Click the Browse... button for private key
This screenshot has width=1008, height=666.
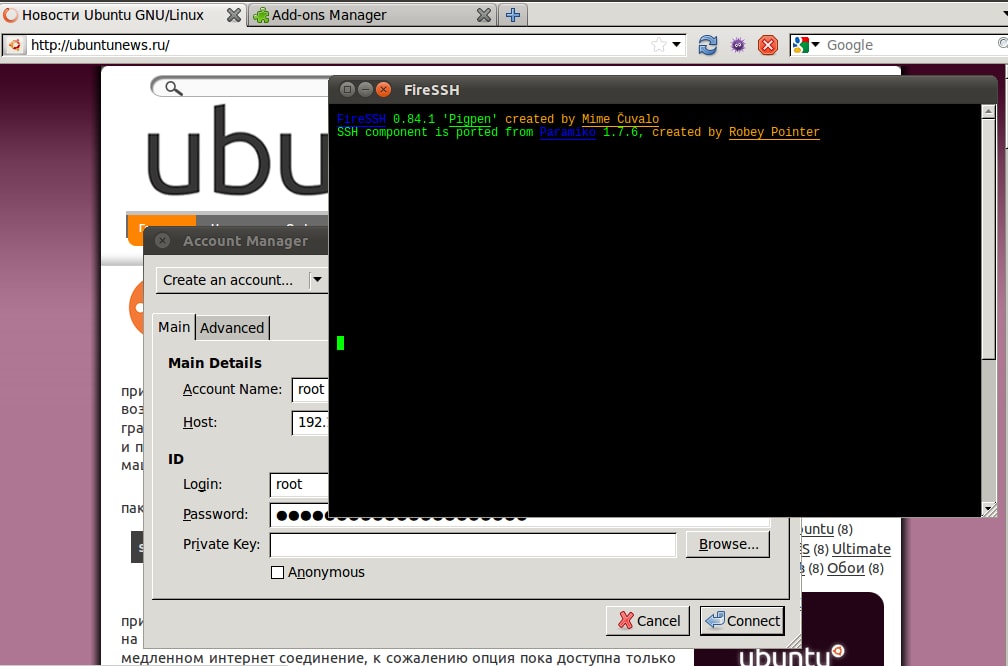[x=728, y=544]
